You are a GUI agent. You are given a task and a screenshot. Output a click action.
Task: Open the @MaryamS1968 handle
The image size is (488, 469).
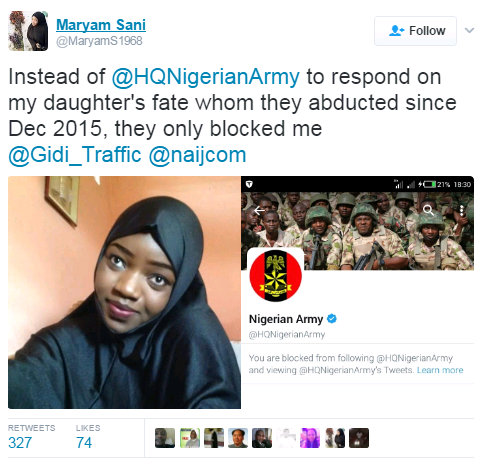pos(99,41)
